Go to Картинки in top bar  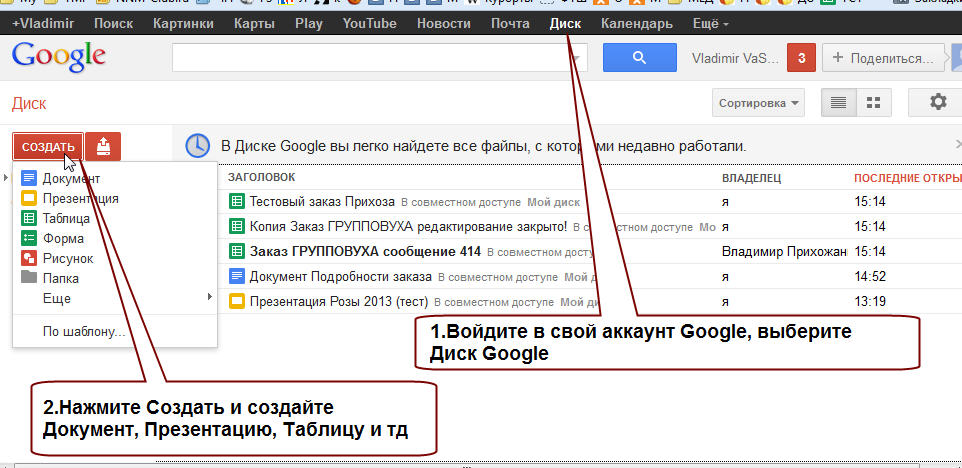pyautogui.click(x=183, y=24)
